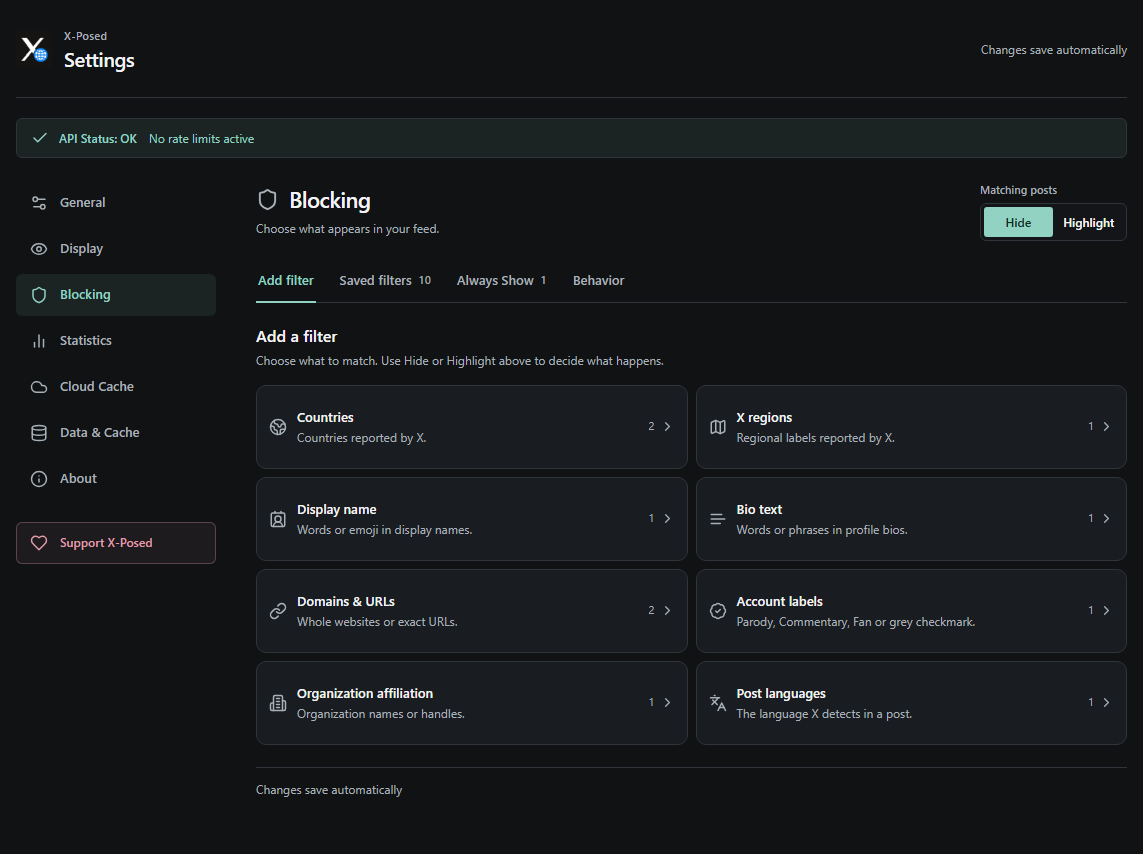Click the 'Settings' page title

tap(99, 60)
